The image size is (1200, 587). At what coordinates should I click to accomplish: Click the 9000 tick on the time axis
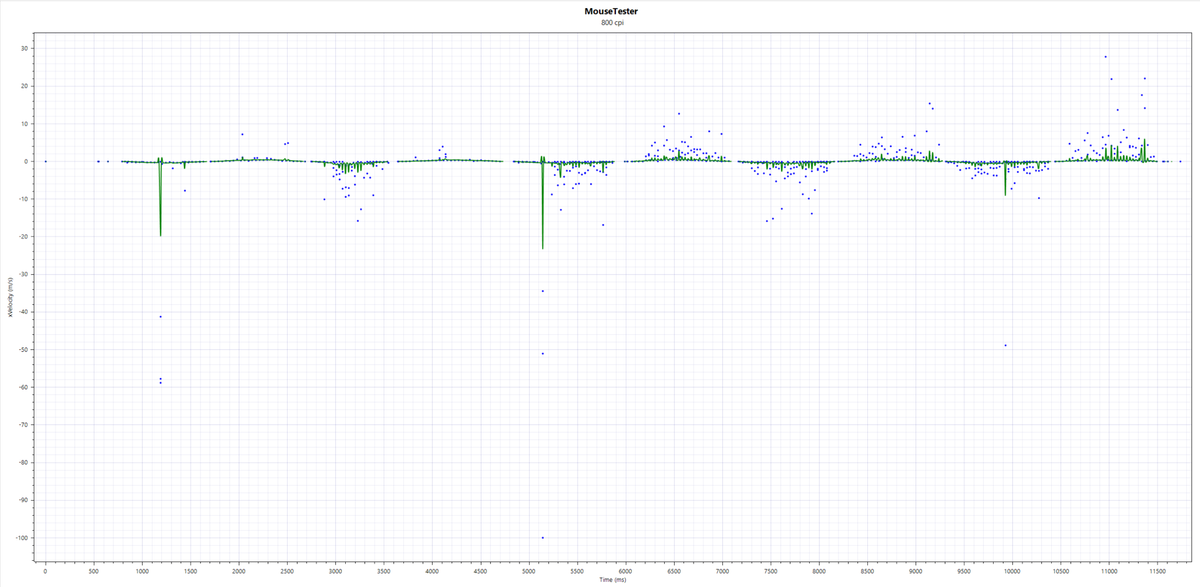click(916, 570)
